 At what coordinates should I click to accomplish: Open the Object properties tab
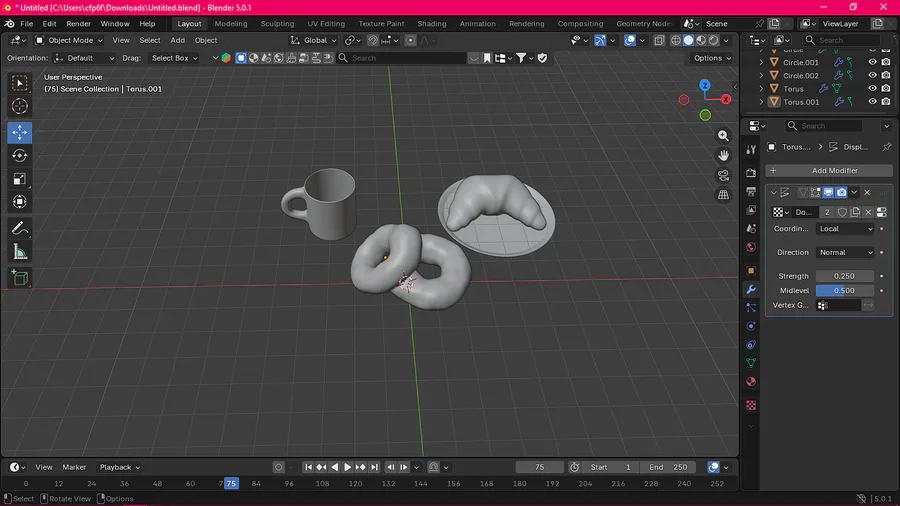point(751,271)
